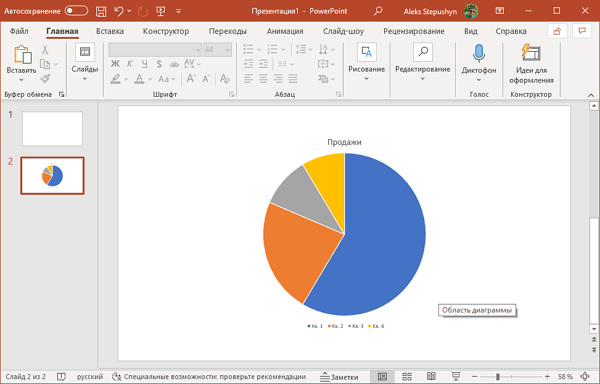Open Буфер обмена dialog launcher
The width and height of the screenshot is (600, 384).
[x=61, y=94]
